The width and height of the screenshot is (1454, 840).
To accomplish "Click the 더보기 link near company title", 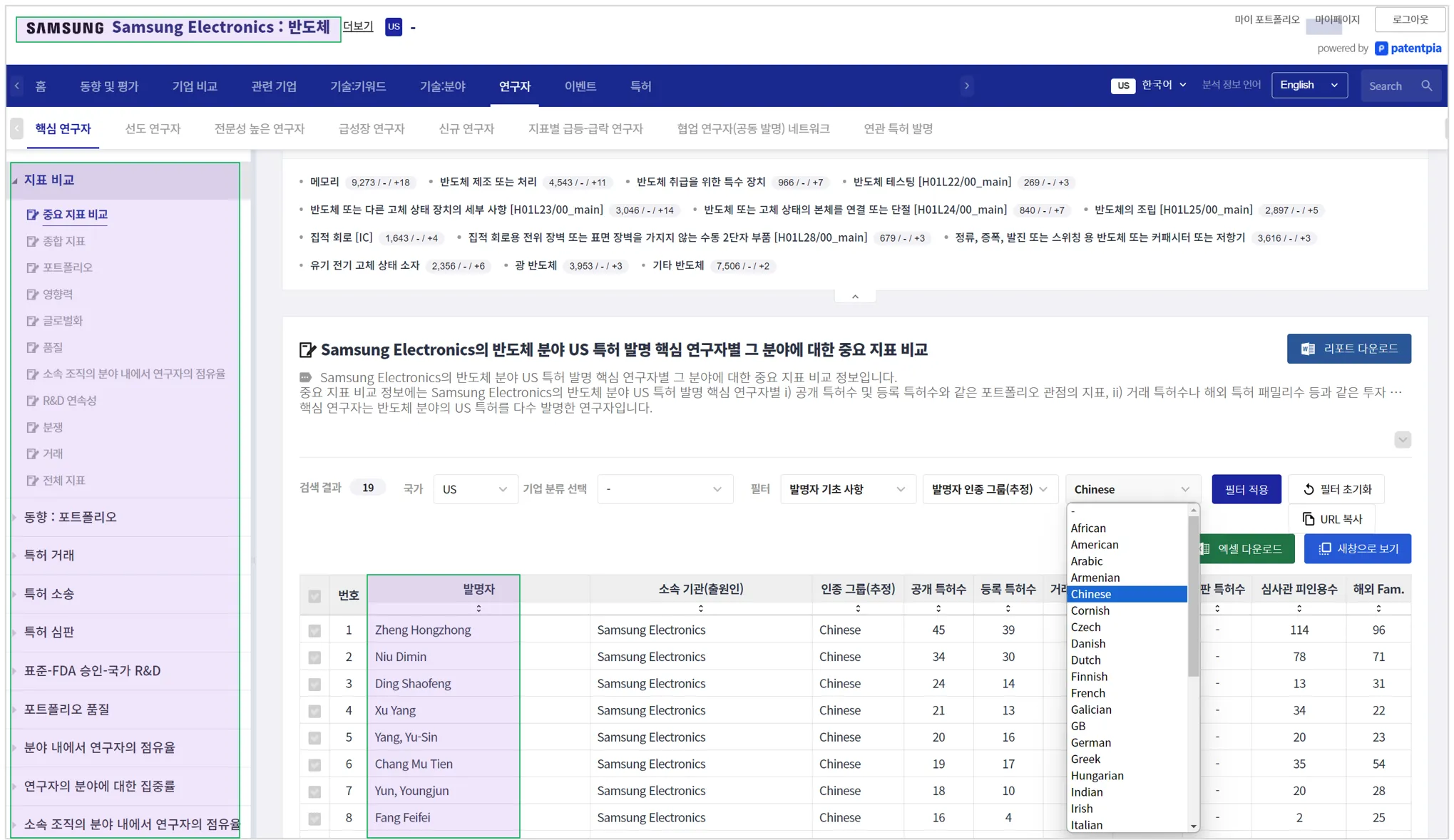I will [358, 26].
